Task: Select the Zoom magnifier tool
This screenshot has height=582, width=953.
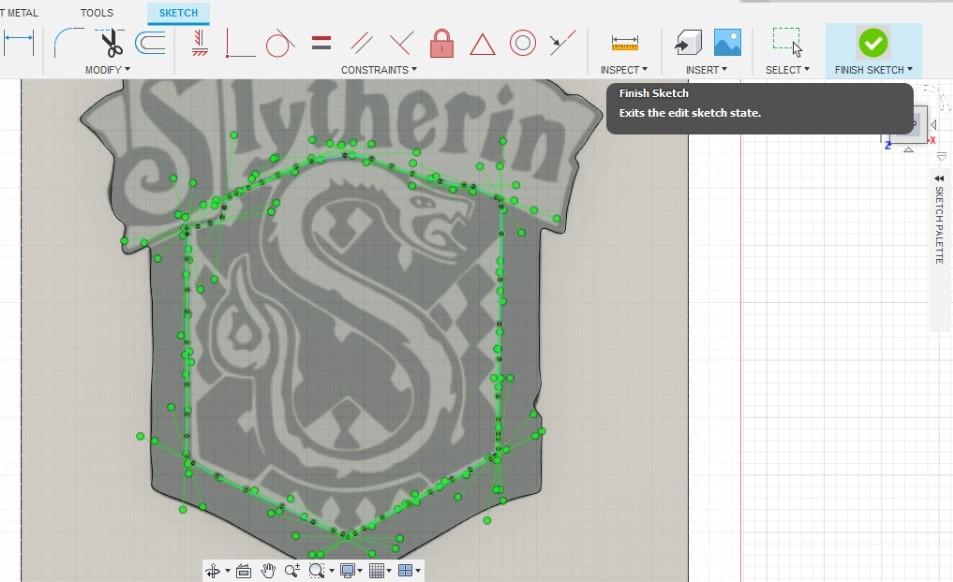Action: [292, 570]
